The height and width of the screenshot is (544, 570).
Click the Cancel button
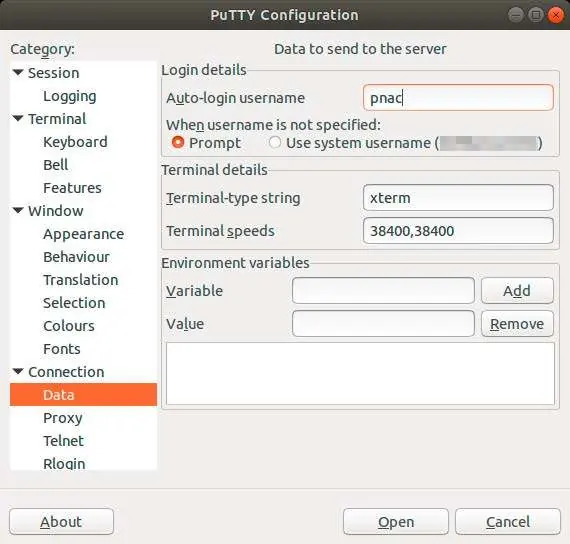[x=508, y=521]
